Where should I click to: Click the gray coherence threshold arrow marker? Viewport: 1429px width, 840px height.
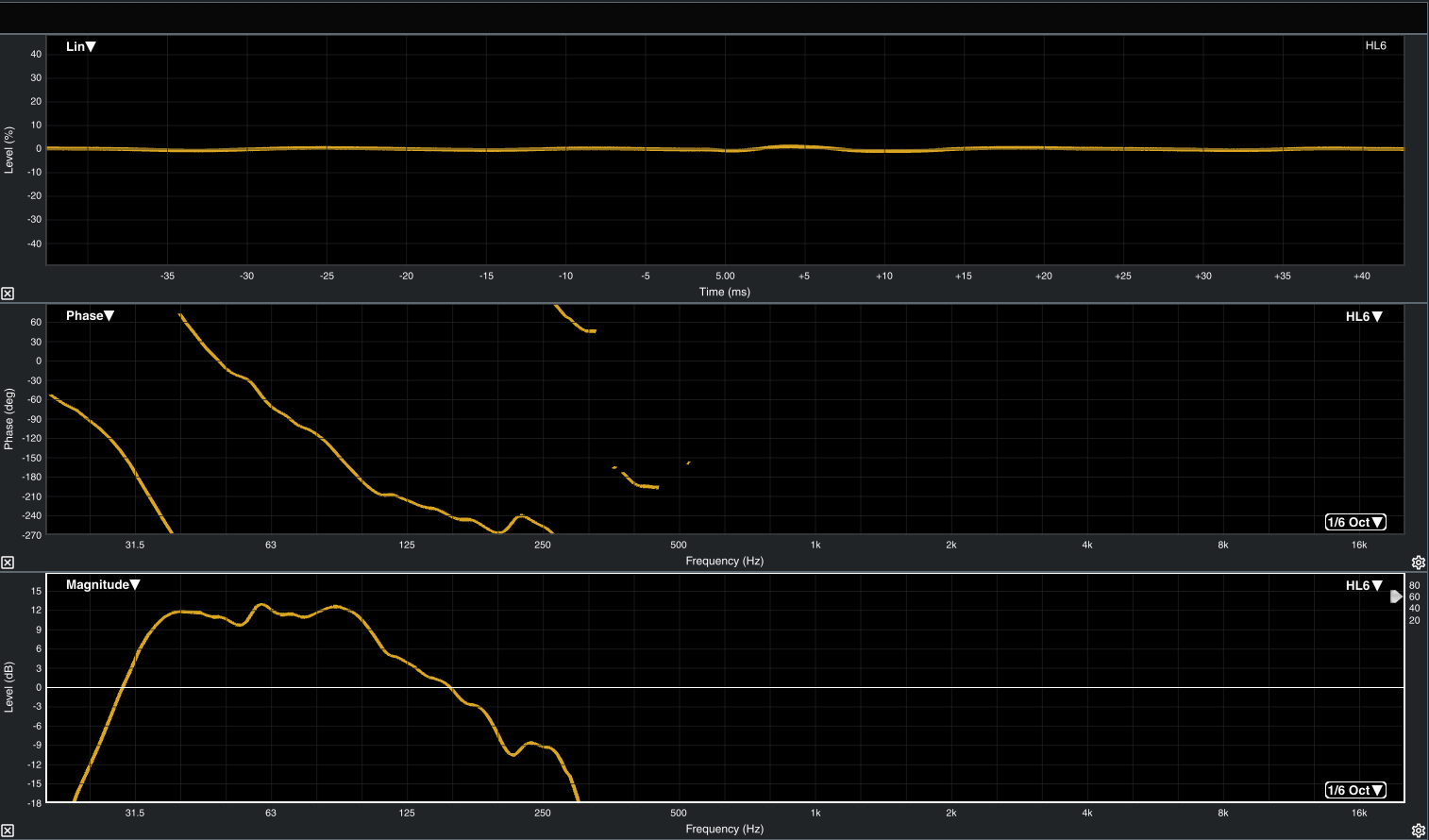coord(1396,596)
